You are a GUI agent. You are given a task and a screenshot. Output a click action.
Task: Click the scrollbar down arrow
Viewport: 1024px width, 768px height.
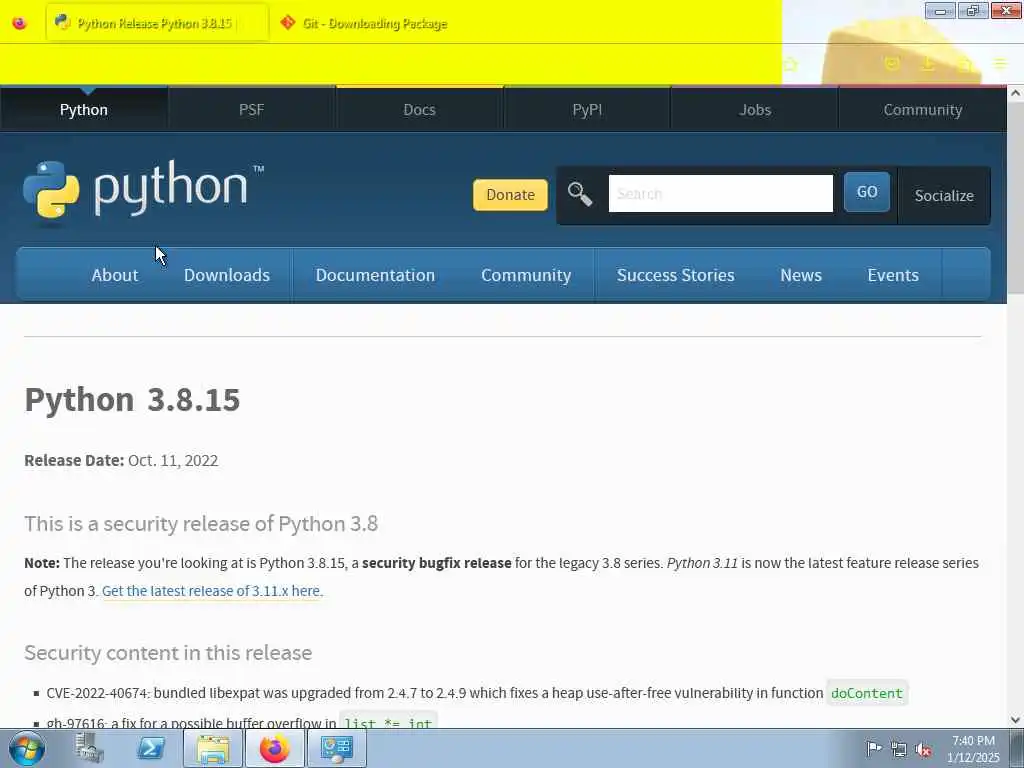click(1015, 720)
